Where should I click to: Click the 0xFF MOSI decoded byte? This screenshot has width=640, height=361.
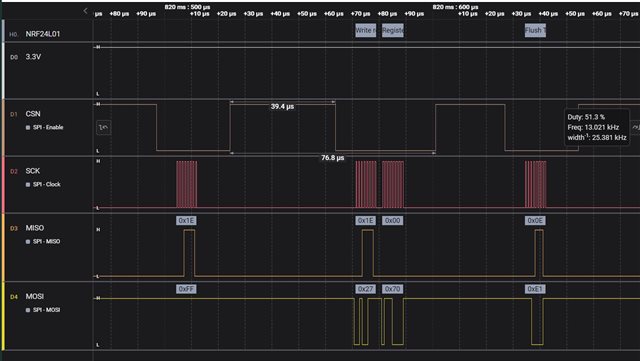click(187, 289)
